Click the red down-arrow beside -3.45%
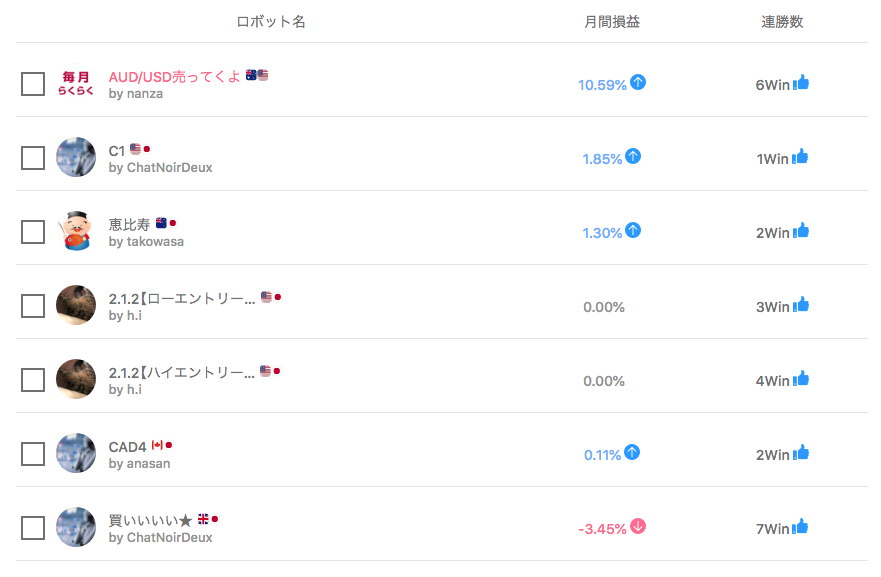The width and height of the screenshot is (881, 577). 638,526
